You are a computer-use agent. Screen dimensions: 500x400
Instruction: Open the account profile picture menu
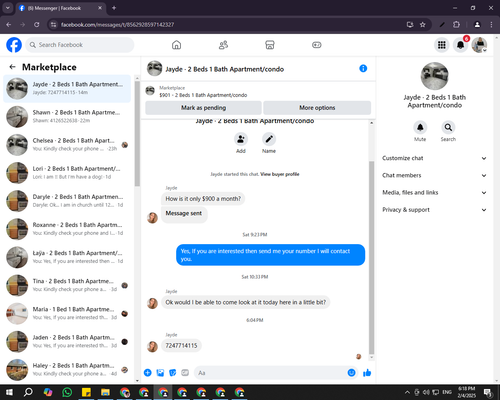pyautogui.click(x=479, y=45)
